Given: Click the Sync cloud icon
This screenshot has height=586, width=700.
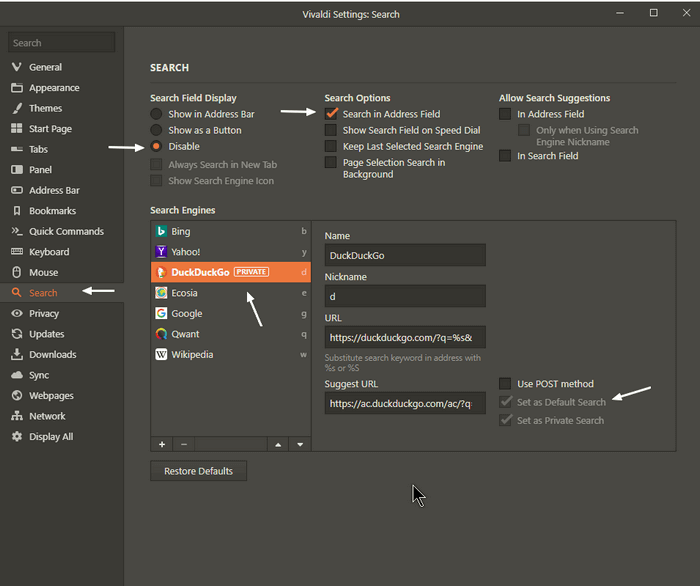Looking at the screenshot, I should (17, 375).
